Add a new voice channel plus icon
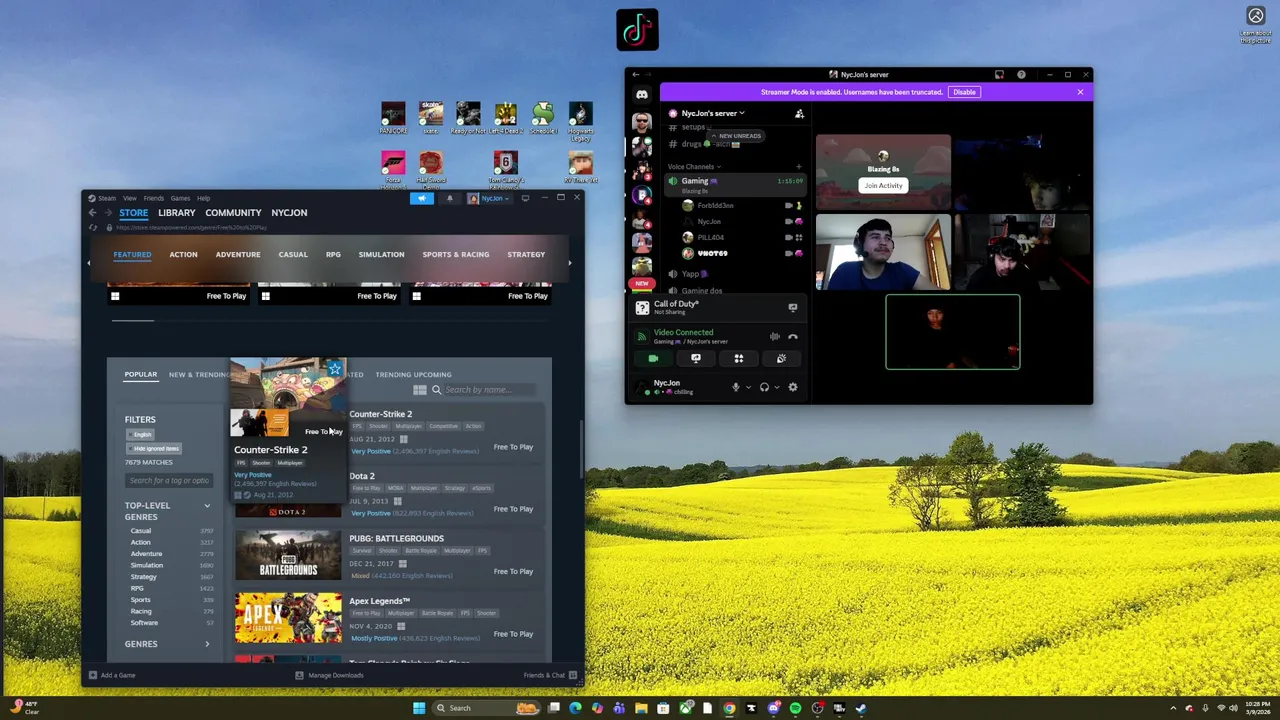 point(799,167)
